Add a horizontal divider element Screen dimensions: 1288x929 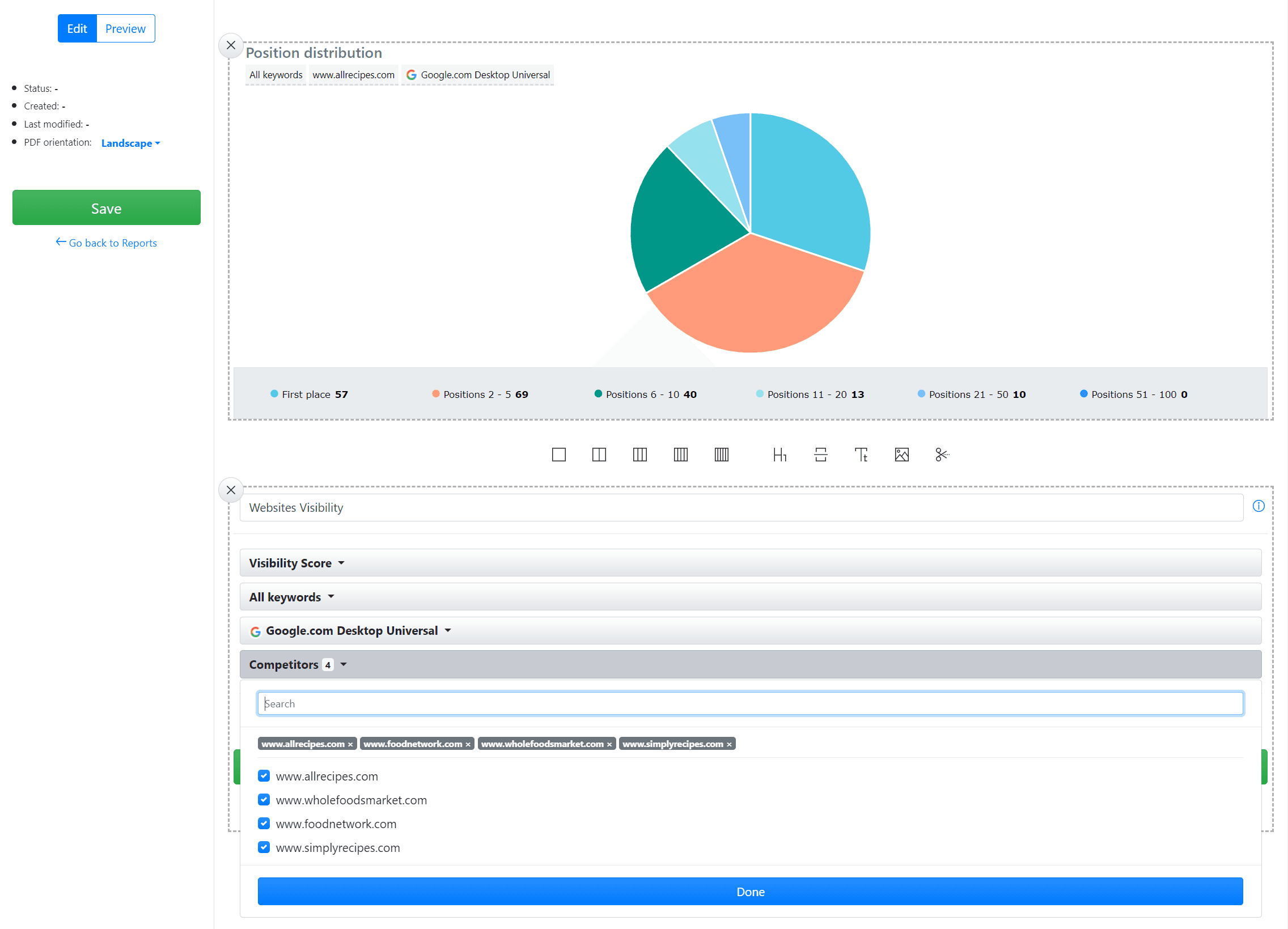821,455
